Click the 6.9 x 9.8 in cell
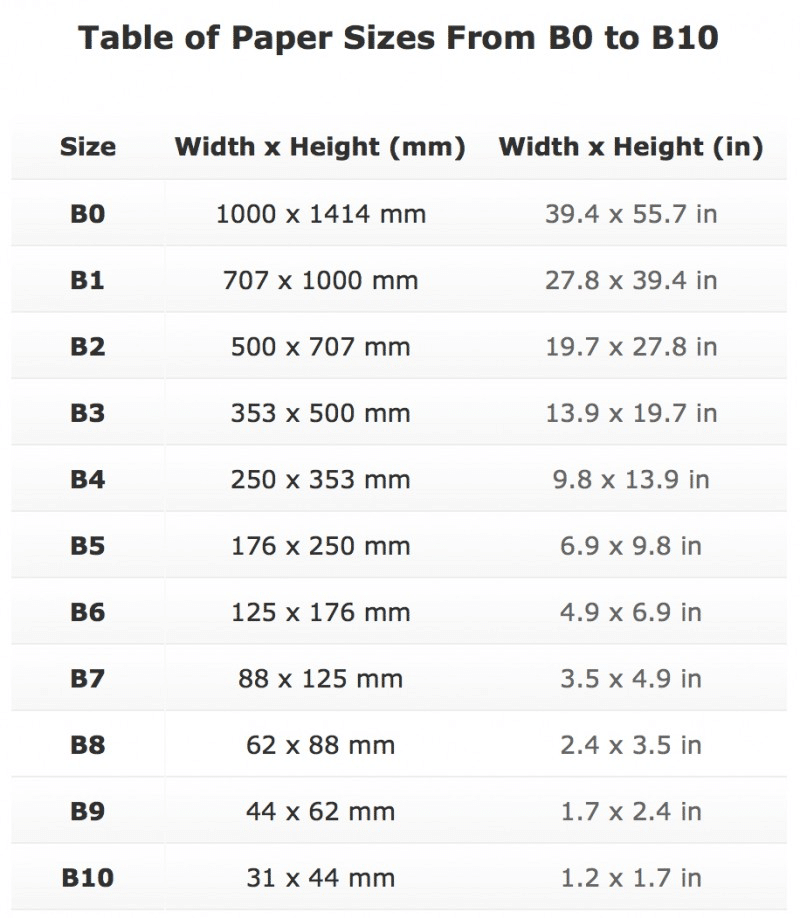Viewport: 800px width, 918px height. click(631, 546)
